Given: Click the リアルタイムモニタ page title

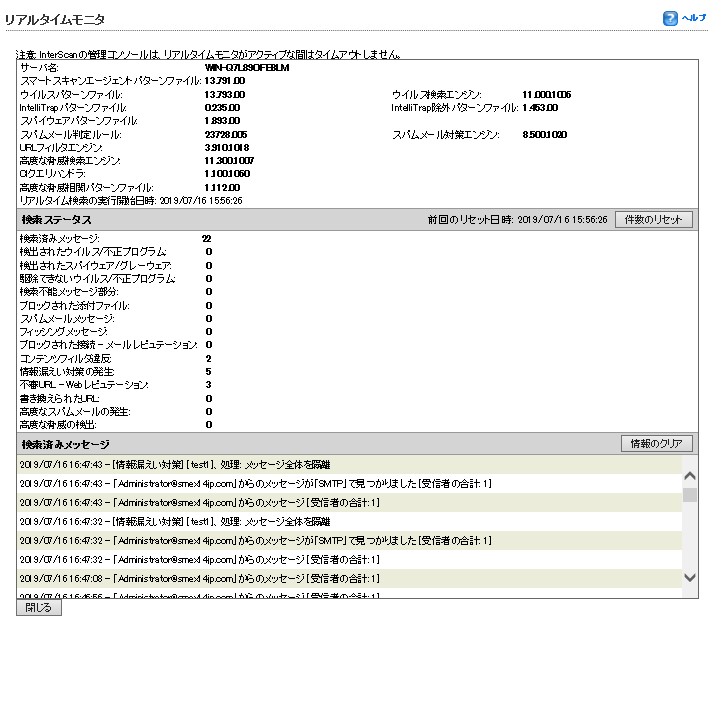Looking at the screenshot, I should click(x=54, y=19).
